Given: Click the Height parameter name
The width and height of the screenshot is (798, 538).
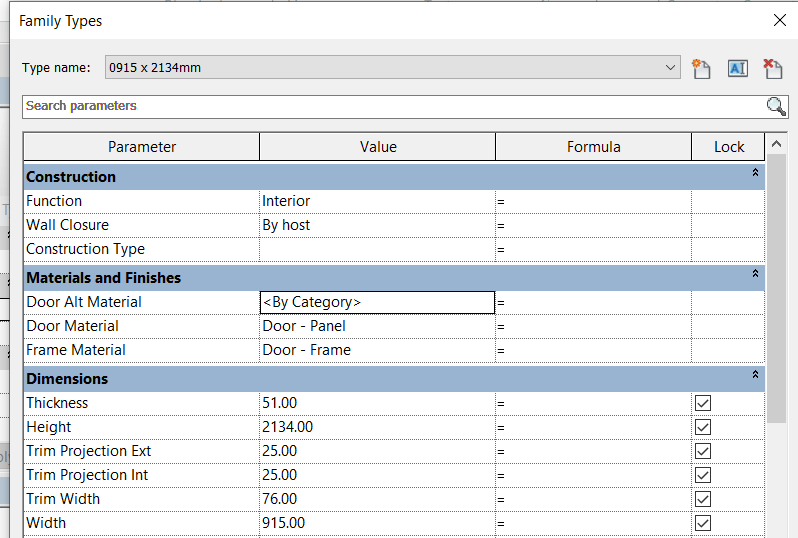Looking at the screenshot, I should pos(49,427).
